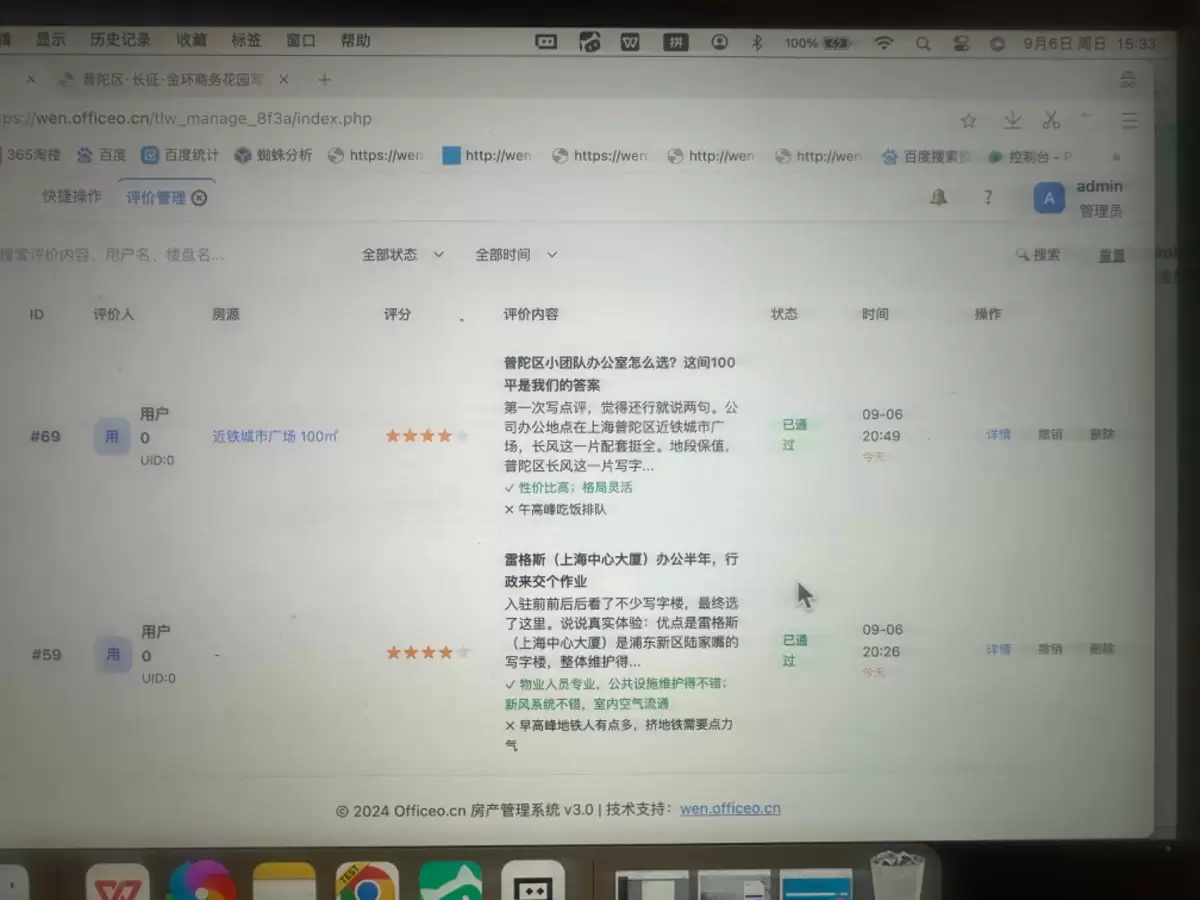
Task: Click the 搜索 search button
Action: tap(1038, 255)
